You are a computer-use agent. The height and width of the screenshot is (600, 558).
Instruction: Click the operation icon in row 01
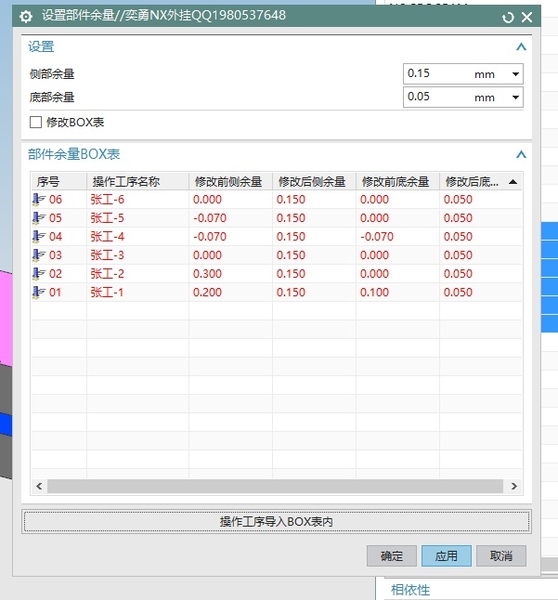tap(38, 292)
